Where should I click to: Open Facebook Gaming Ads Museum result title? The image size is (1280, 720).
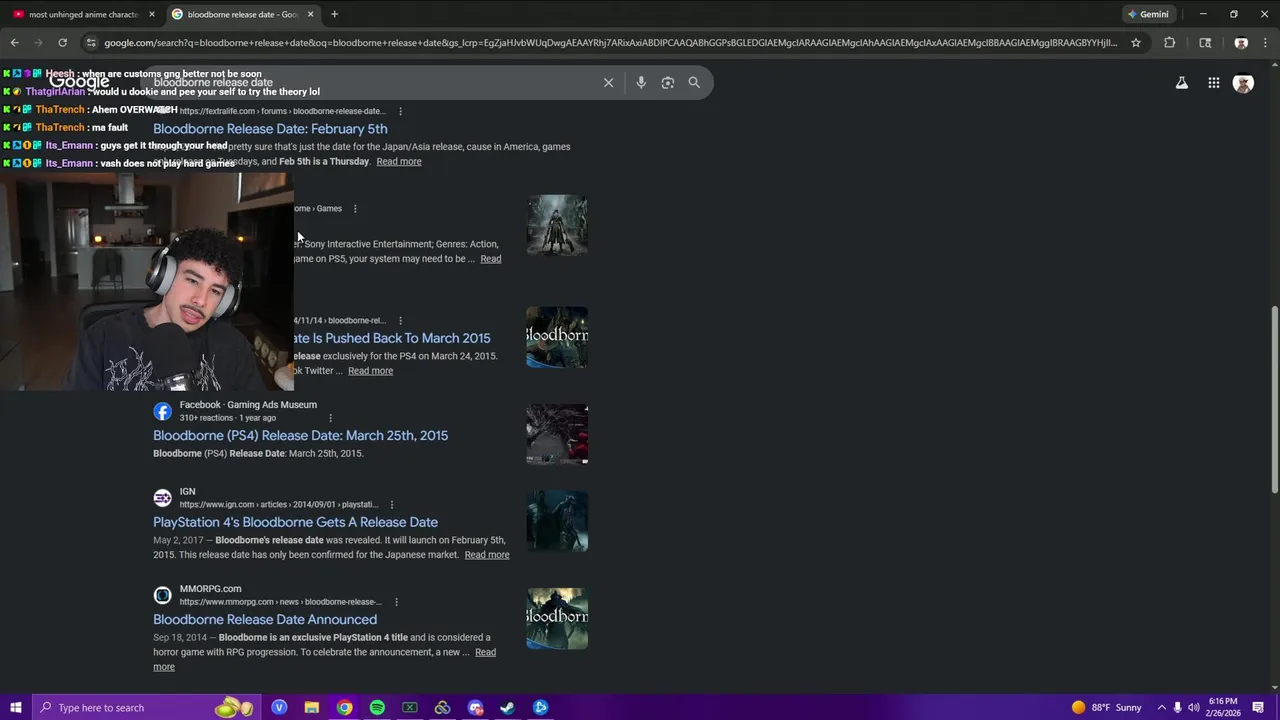click(300, 436)
